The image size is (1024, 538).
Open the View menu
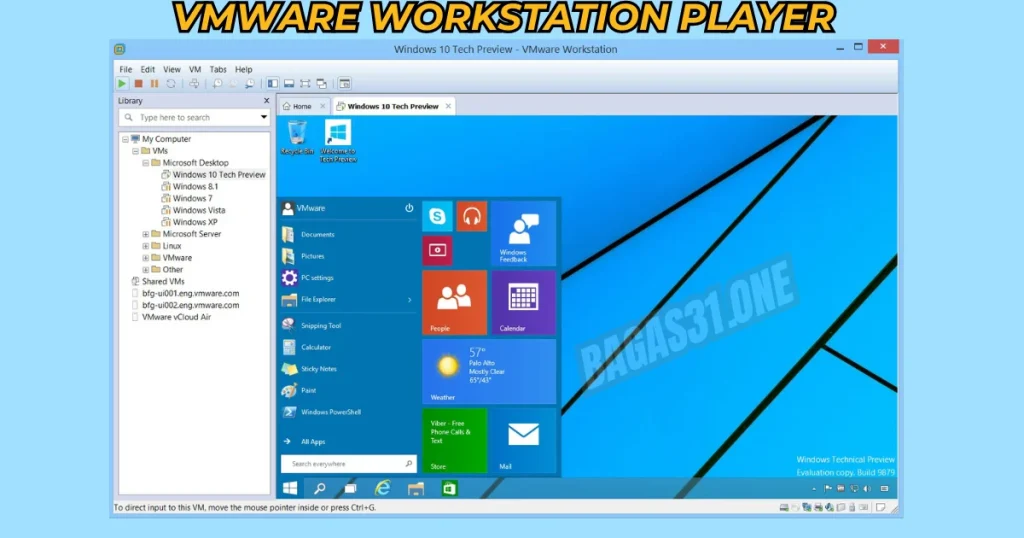click(172, 69)
